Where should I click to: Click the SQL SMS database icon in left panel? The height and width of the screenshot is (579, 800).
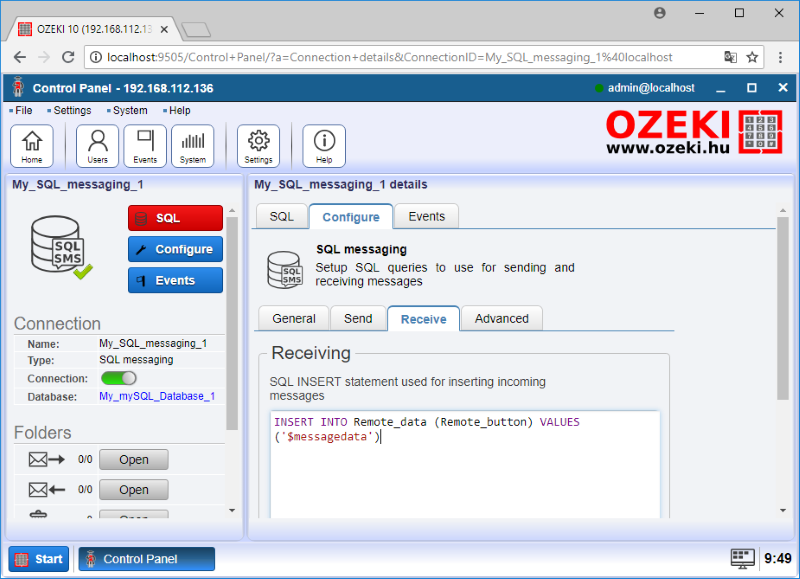[x=61, y=247]
